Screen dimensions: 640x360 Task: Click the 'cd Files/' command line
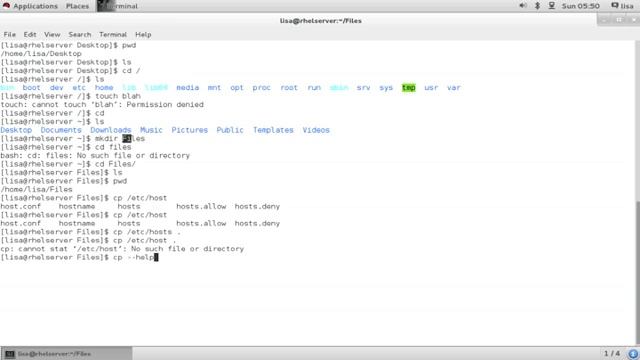[68, 164]
